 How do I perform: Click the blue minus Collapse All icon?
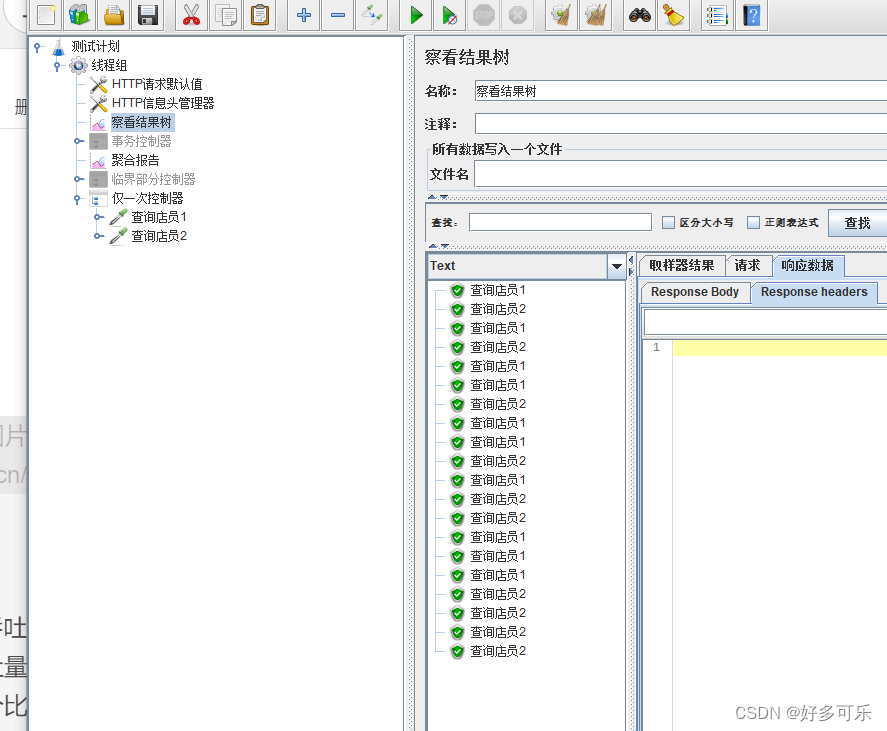coord(338,15)
